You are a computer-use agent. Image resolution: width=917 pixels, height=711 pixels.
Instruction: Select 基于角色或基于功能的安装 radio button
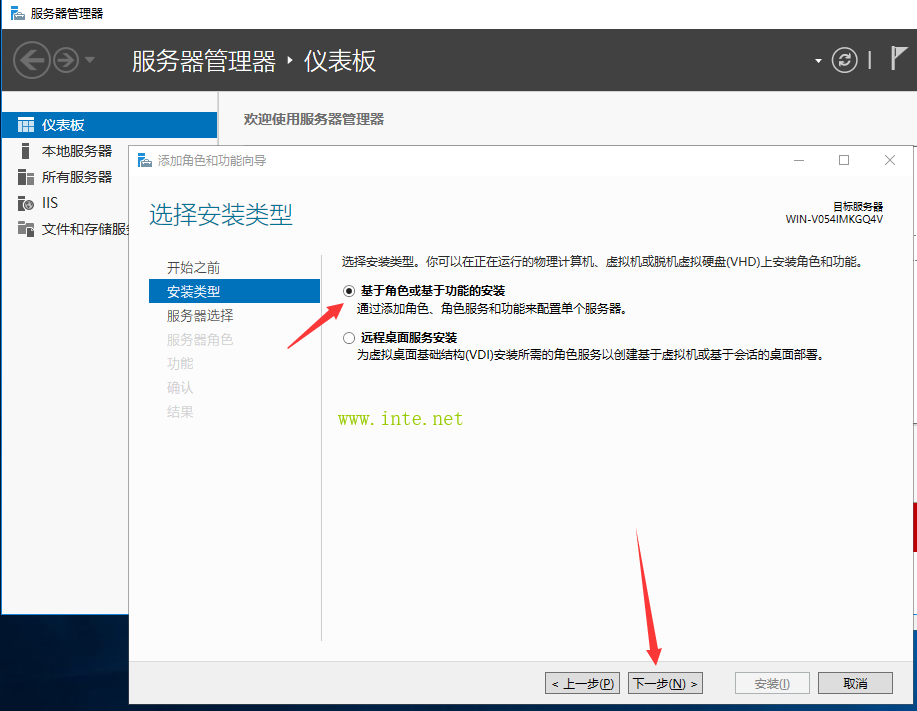tap(349, 291)
